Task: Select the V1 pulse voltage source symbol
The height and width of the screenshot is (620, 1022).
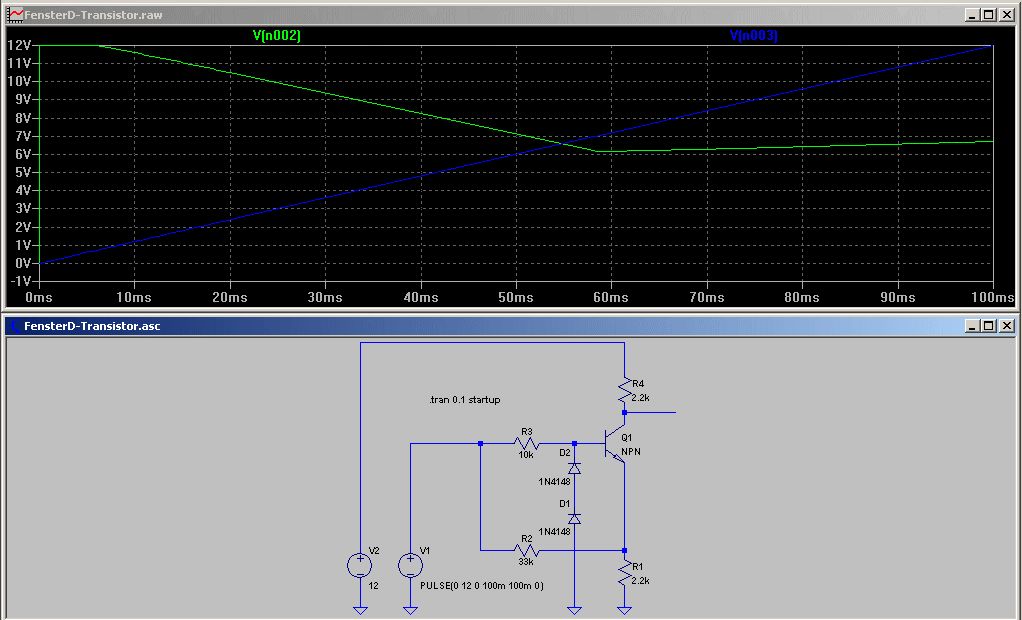Action: click(x=410, y=565)
